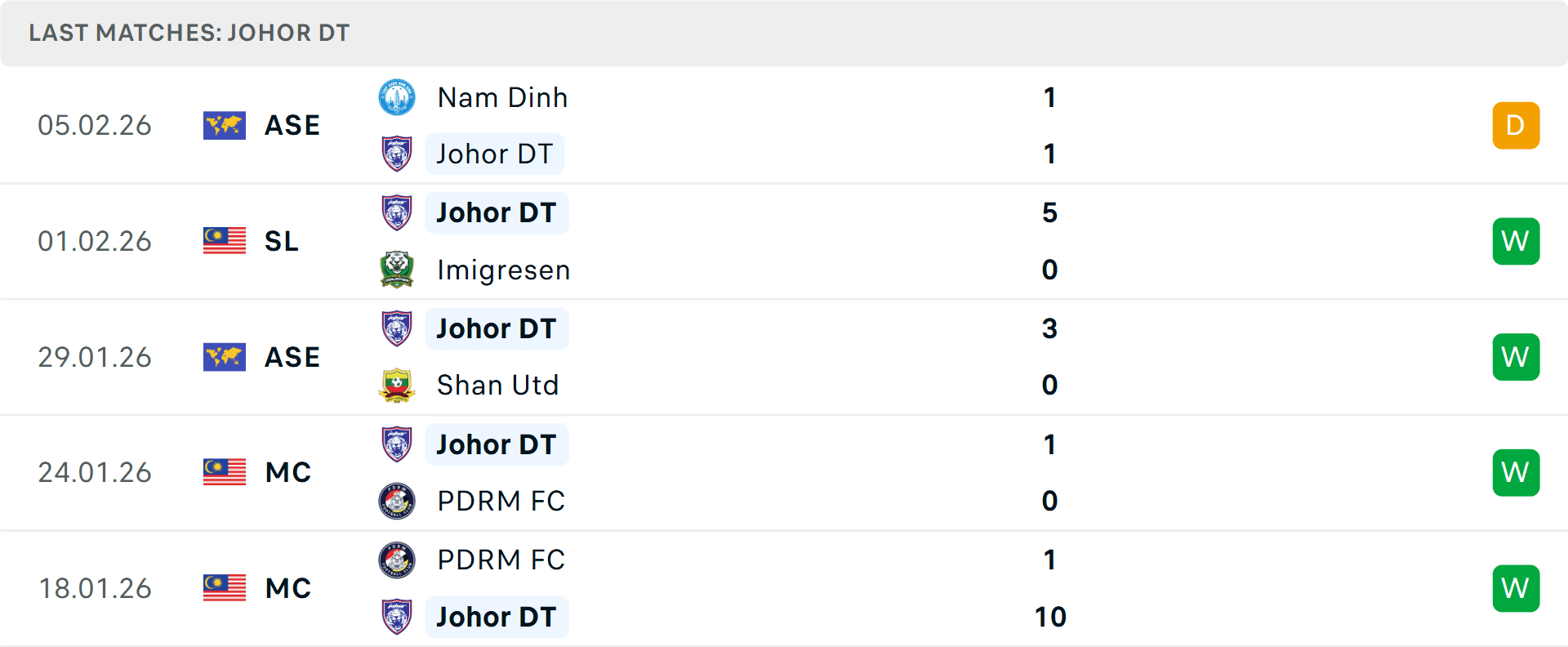This screenshot has height=647, width=1568.
Task: Click the orange D draw result badge
Action: [1516, 126]
